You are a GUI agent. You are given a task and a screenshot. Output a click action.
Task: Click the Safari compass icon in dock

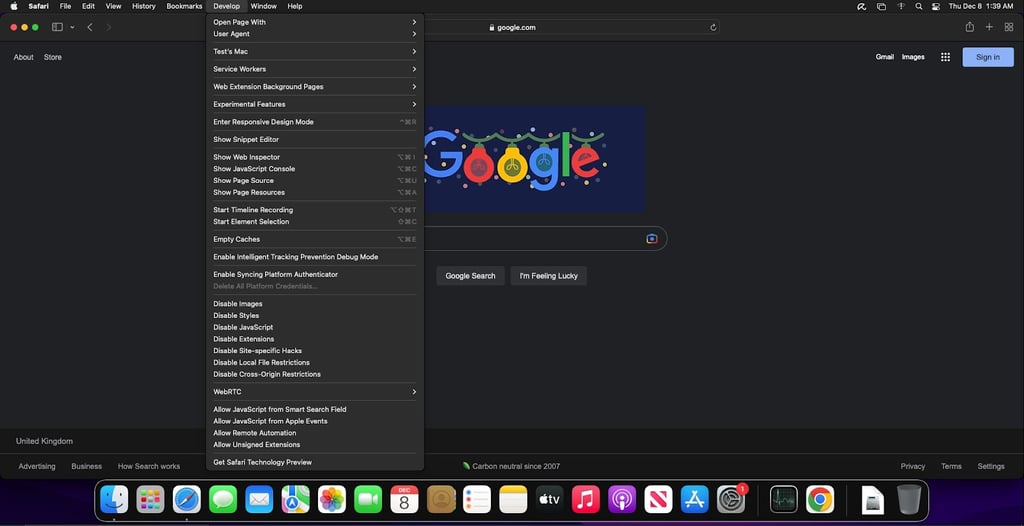point(187,500)
